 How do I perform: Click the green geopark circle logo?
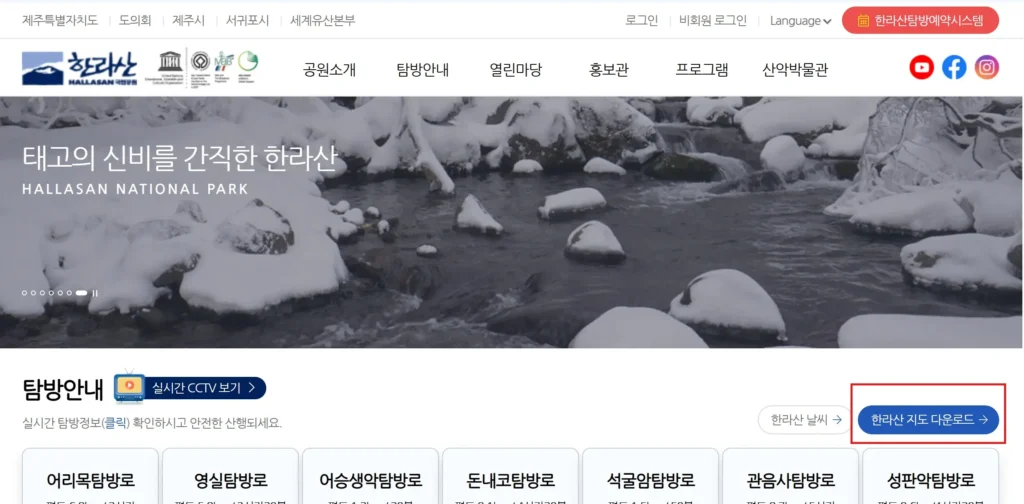tap(248, 61)
